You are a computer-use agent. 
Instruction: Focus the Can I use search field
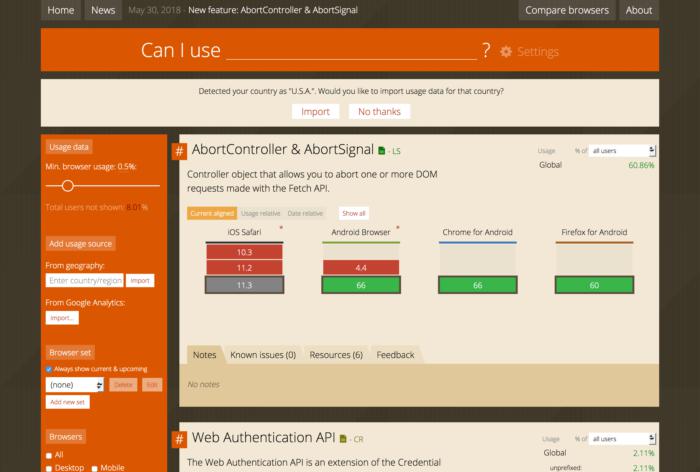[x=351, y=50]
